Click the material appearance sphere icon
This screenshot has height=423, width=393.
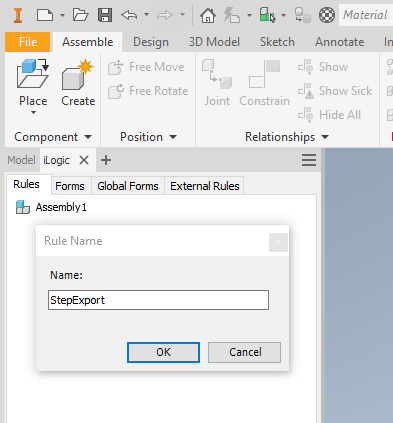(327, 15)
